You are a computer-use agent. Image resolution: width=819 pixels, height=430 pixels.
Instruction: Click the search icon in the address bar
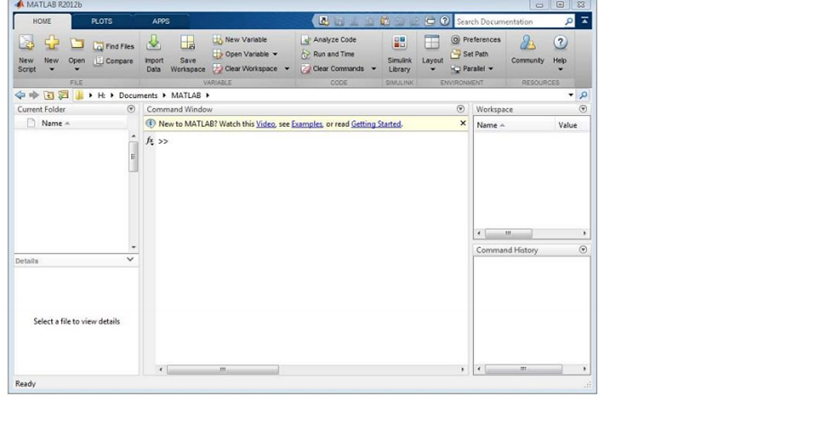[x=583, y=95]
